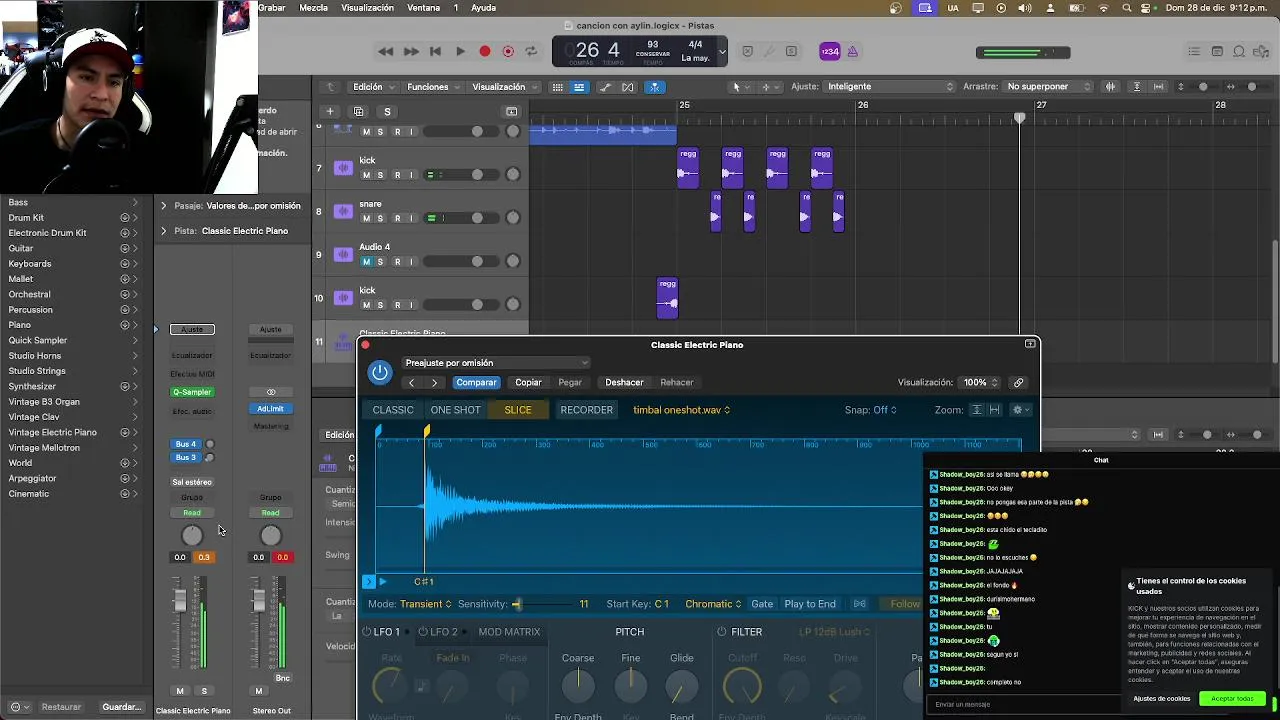Click Aceptar todas cookies button

(x=1232, y=699)
